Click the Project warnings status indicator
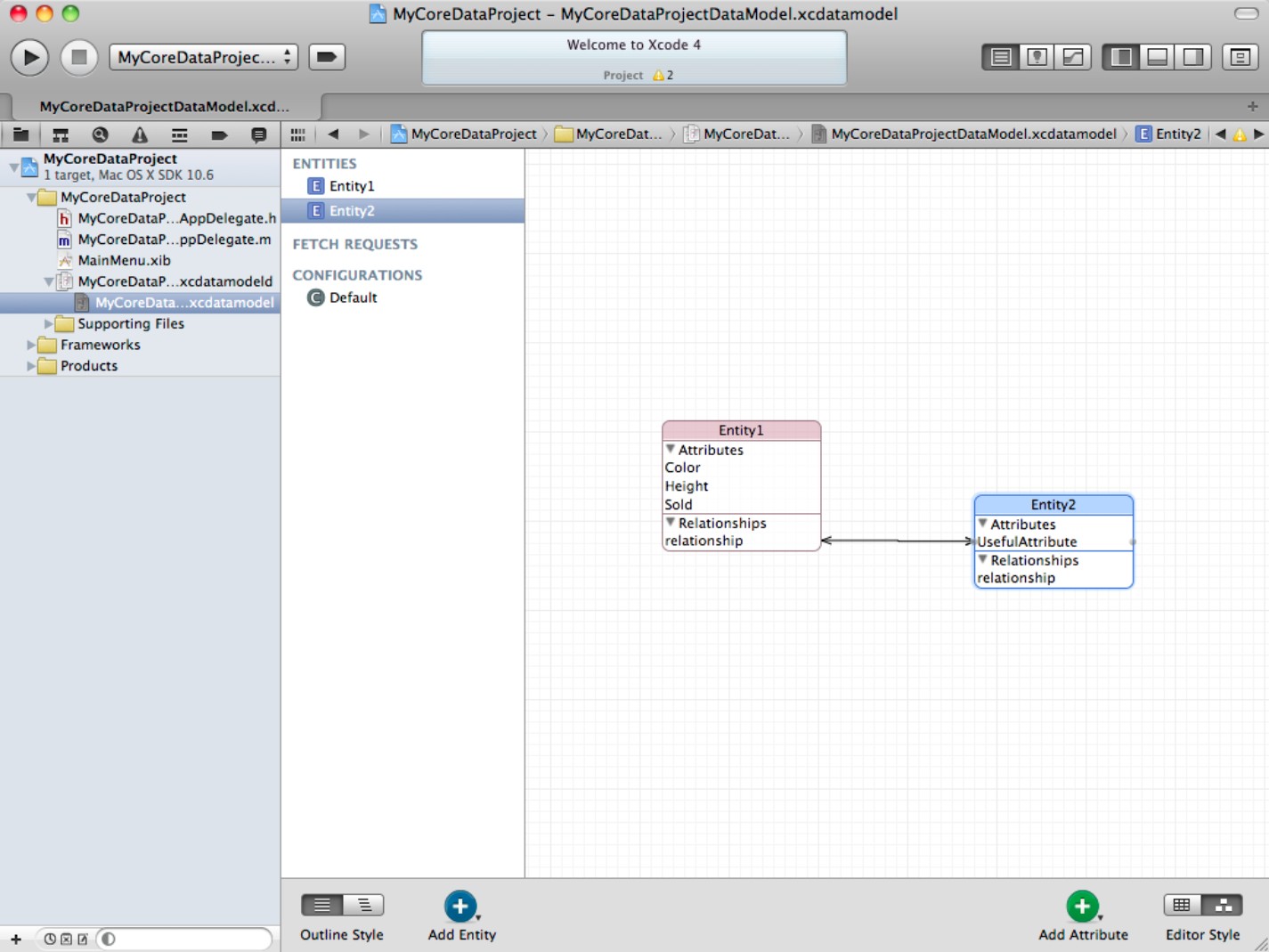Image resolution: width=1269 pixels, height=952 pixels. 639,75
